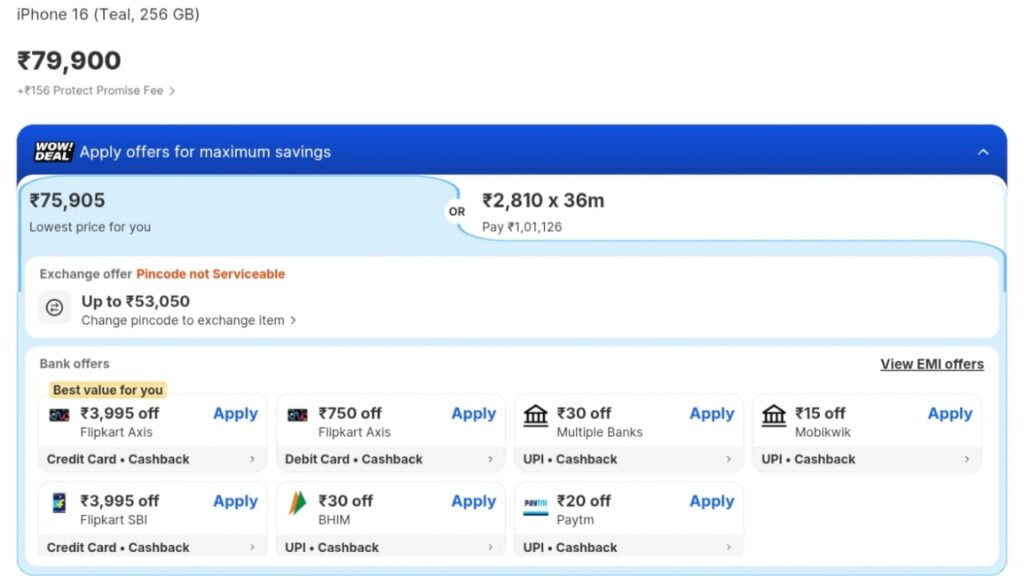
Task: Click the WOW! Deal badge icon
Action: point(53,152)
